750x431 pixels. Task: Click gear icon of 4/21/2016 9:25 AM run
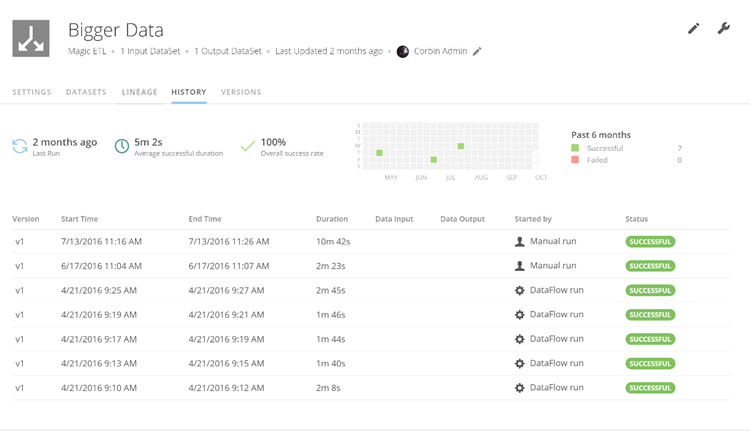(x=519, y=290)
